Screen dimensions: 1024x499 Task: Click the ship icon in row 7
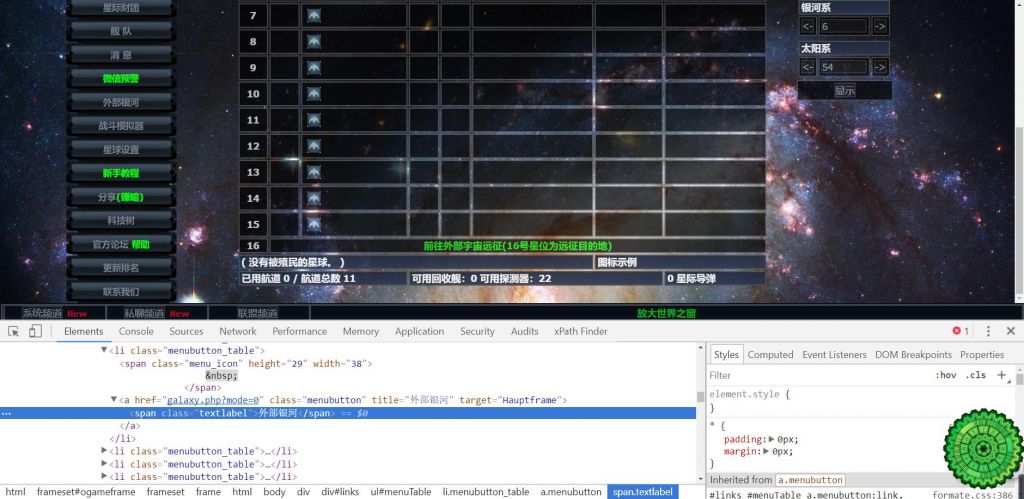coord(314,16)
